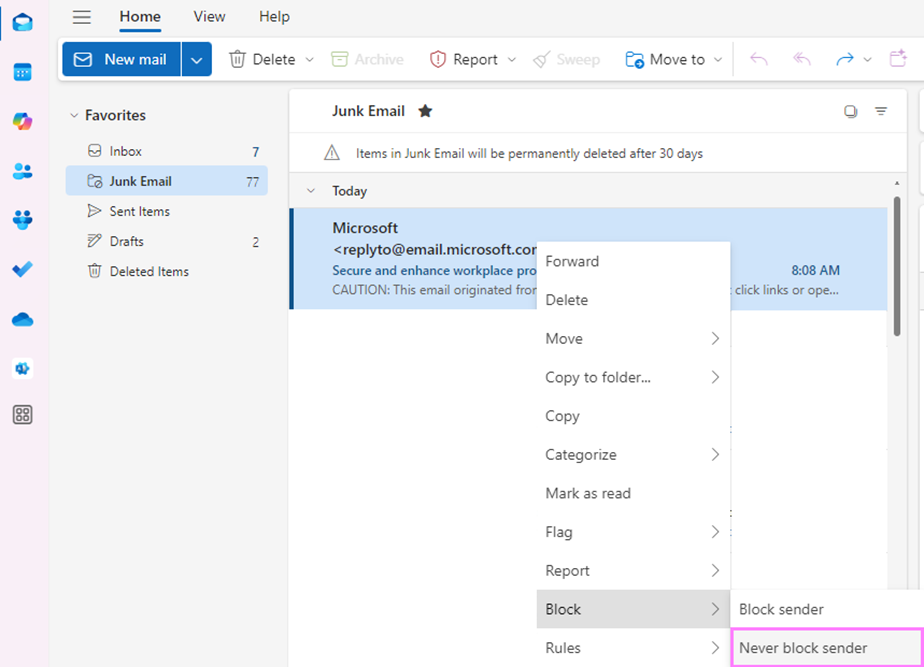Open the Sent Items folder
924x667 pixels.
167,211
